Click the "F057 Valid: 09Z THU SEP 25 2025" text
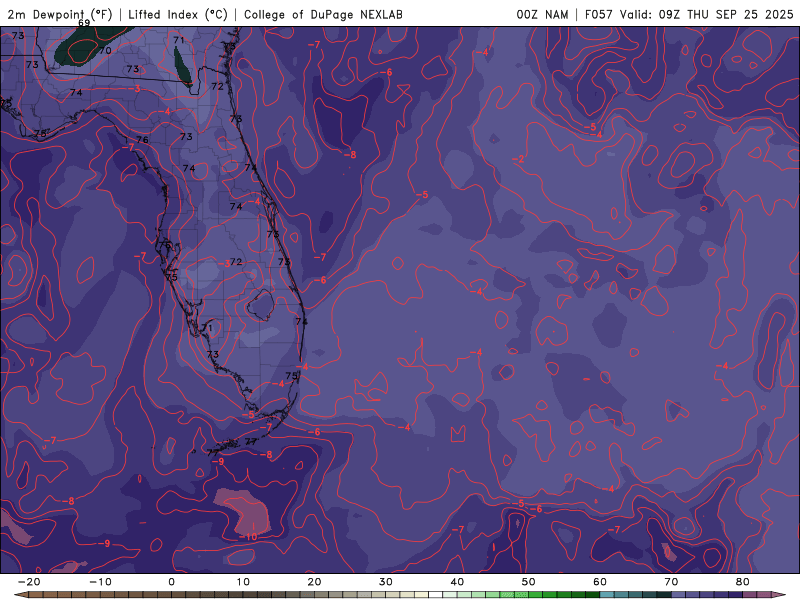Image resolution: width=800 pixels, height=600 pixels. 689,14
